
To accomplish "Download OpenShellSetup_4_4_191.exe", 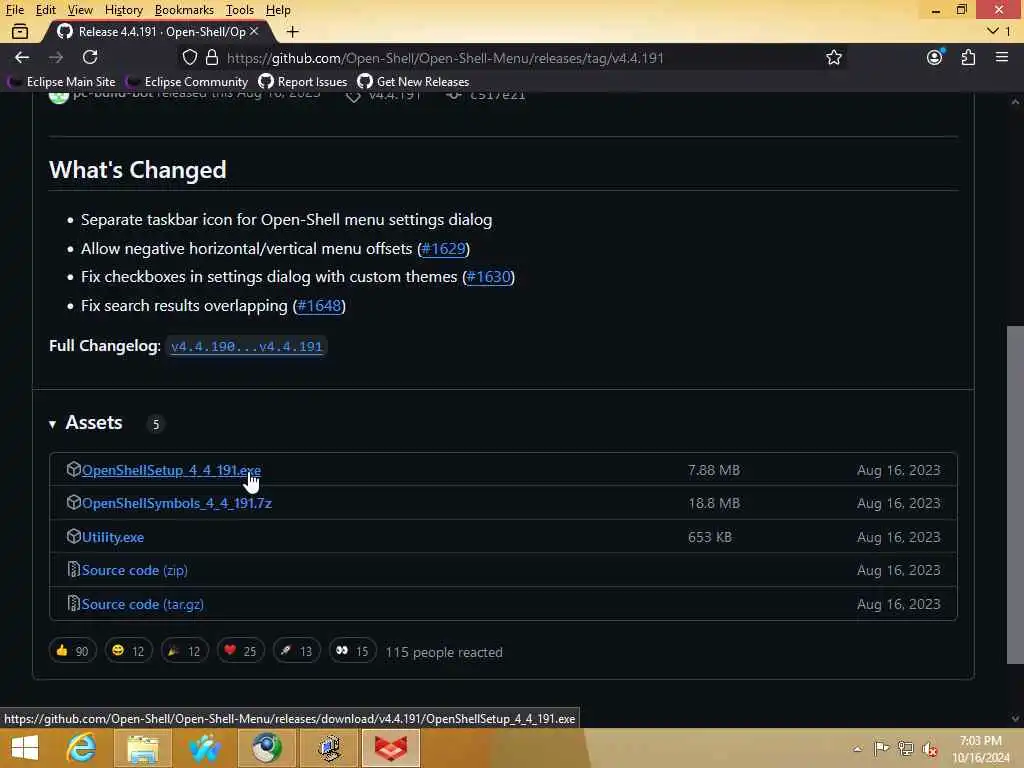I will click(x=171, y=470).
